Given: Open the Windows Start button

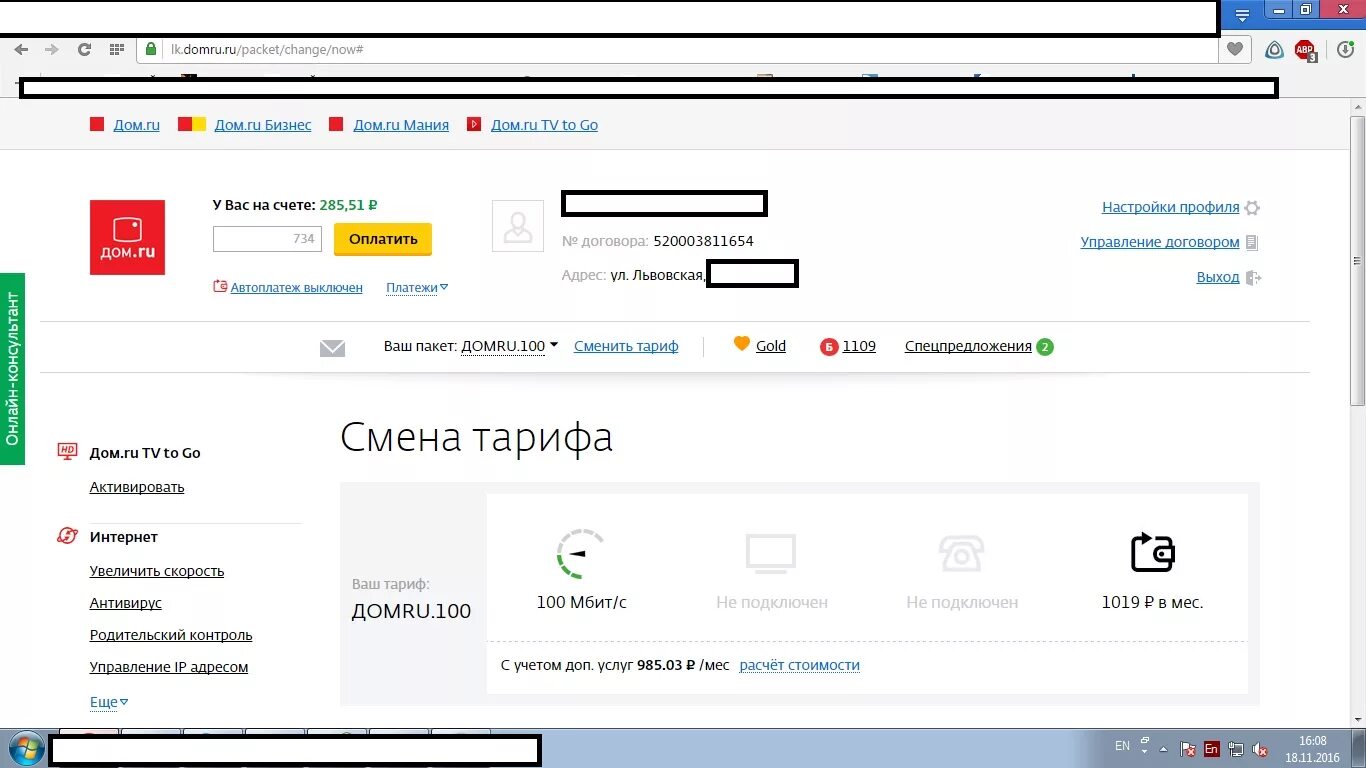Looking at the screenshot, I should point(25,748).
